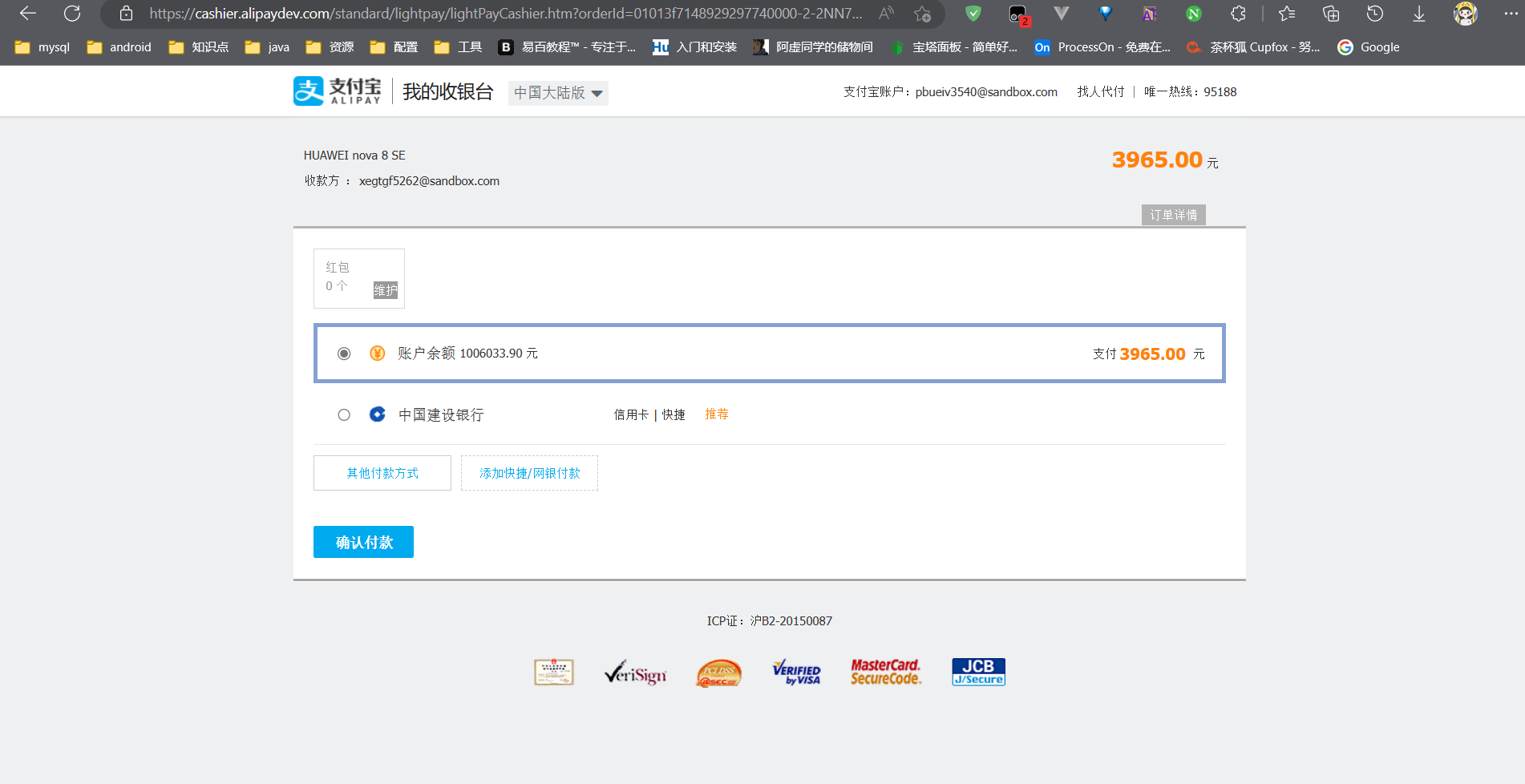Screen dimensions: 1525x784
Task: Show 订单详情 order details
Action: (1174, 215)
